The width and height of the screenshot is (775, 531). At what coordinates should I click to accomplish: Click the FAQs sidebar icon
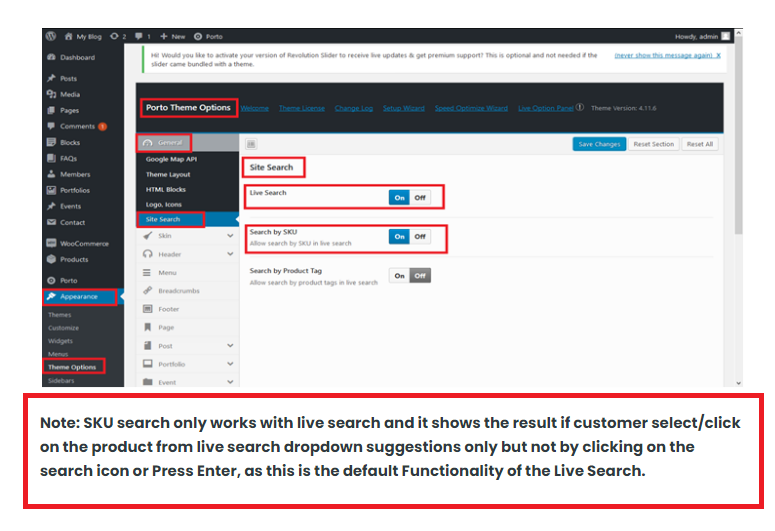tap(51, 158)
